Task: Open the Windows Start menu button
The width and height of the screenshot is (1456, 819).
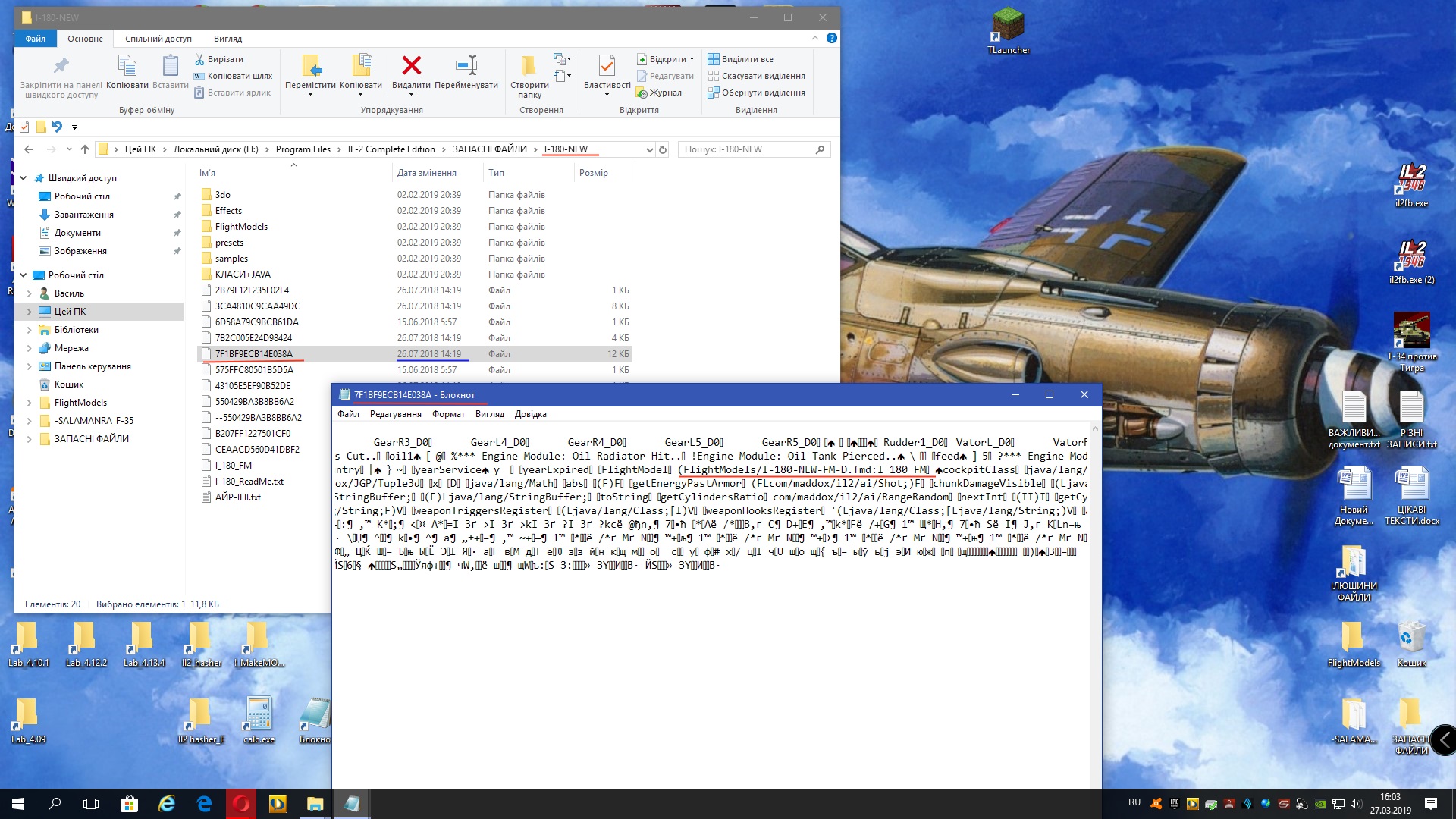Action: click(x=18, y=804)
